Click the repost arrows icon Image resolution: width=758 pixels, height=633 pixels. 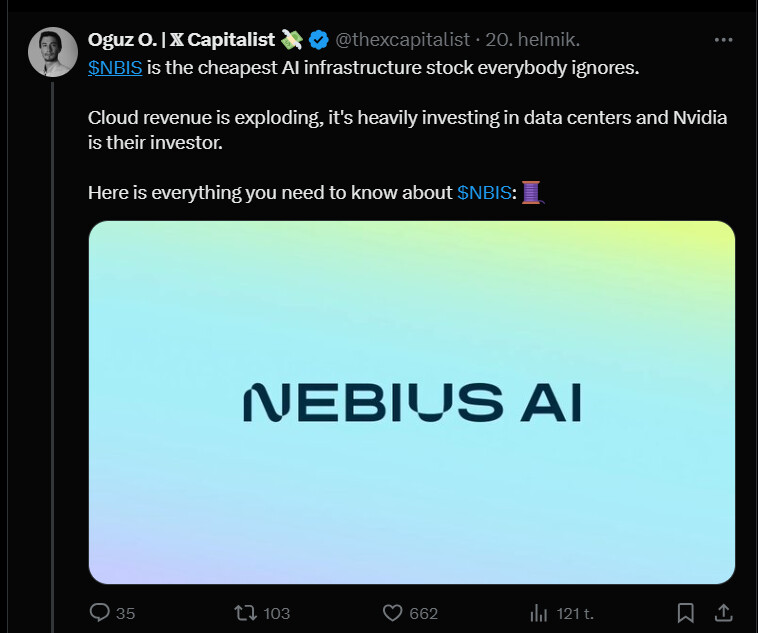[244, 612]
